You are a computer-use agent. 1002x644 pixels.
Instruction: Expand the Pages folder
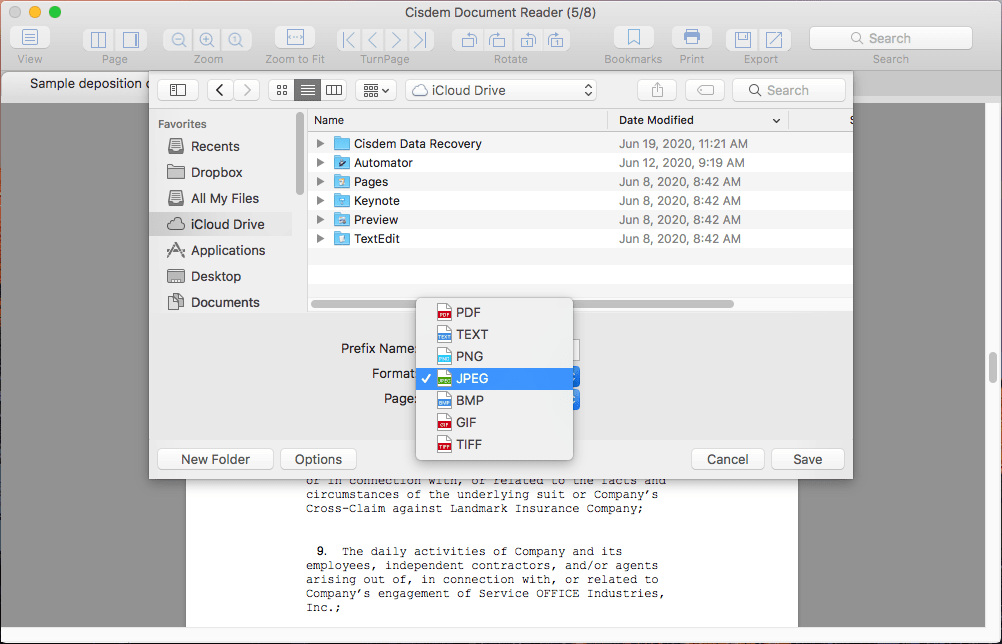[321, 181]
